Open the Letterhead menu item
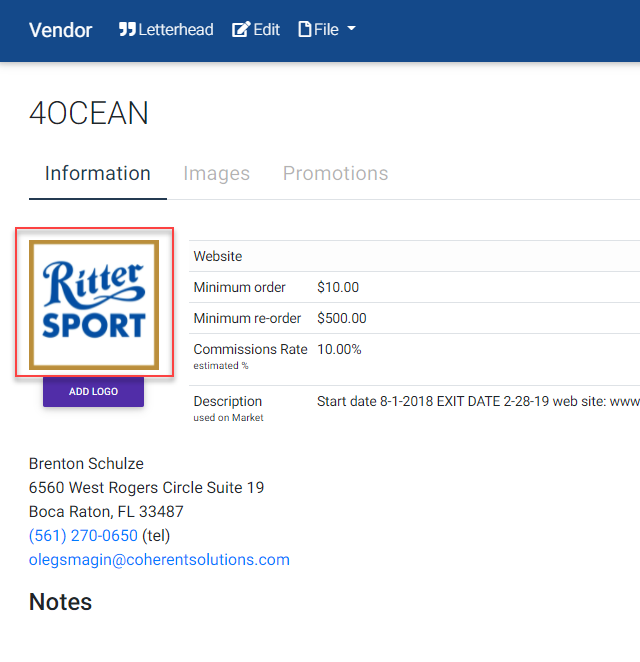Screen dimensions: 640x662 166,30
